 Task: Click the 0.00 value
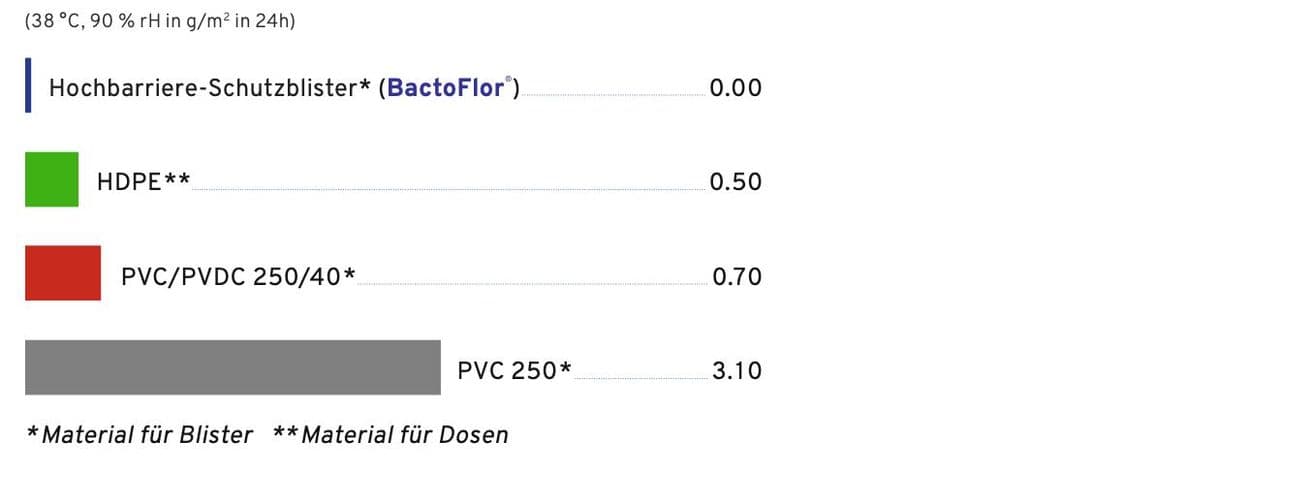(735, 88)
